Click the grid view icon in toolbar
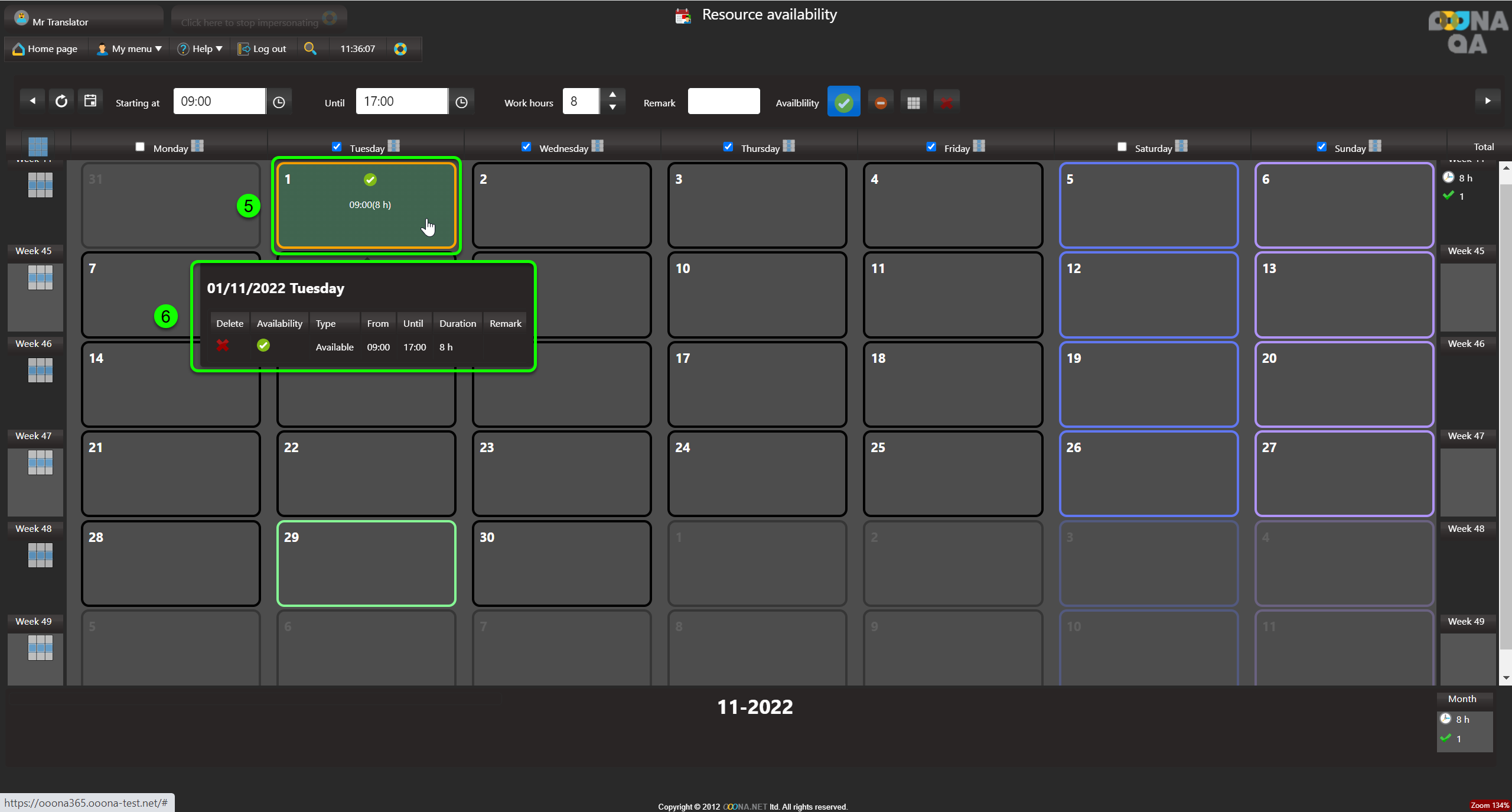Viewport: 1512px width, 812px height. pyautogui.click(x=913, y=103)
